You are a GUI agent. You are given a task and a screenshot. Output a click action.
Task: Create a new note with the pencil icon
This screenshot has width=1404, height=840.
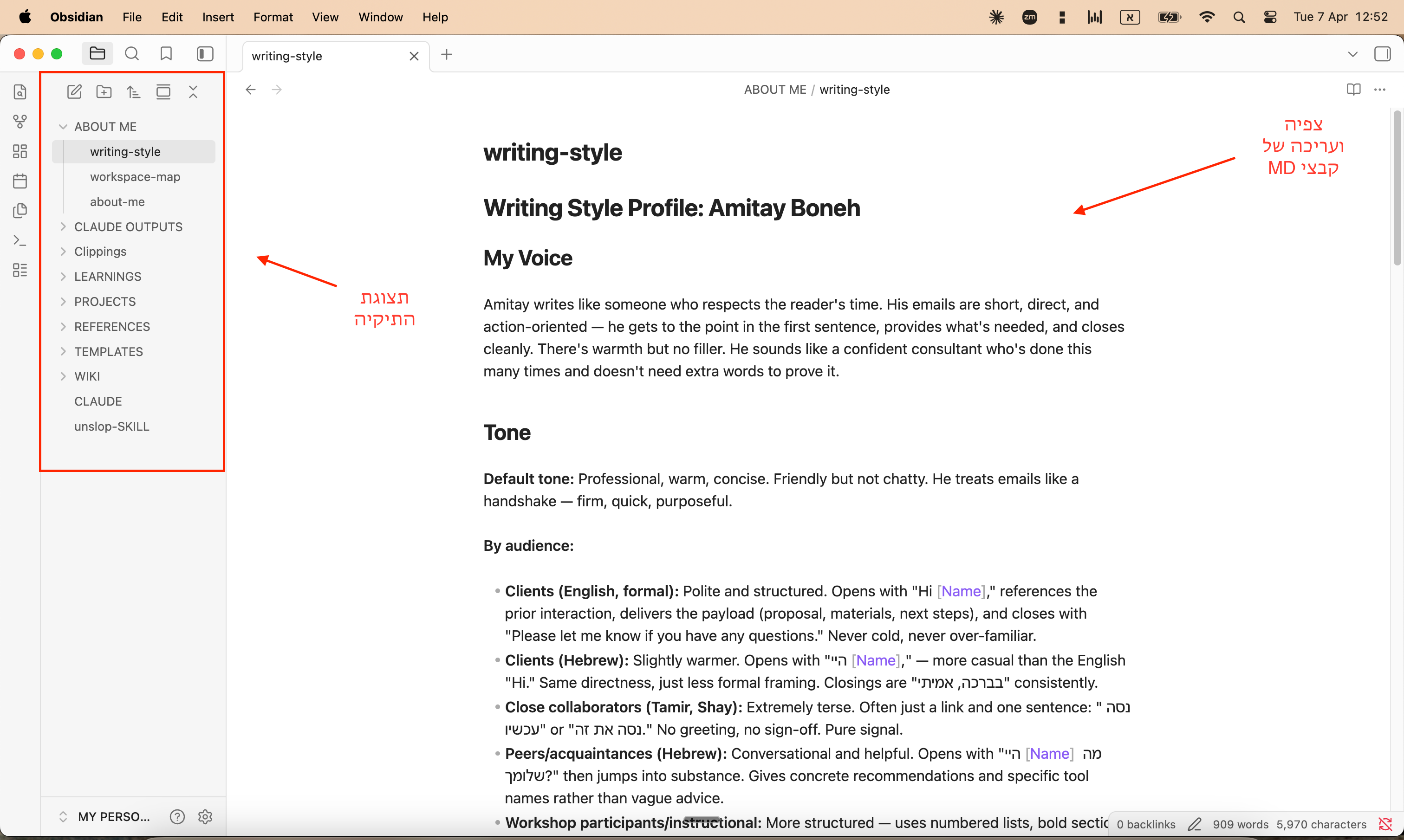[74, 92]
